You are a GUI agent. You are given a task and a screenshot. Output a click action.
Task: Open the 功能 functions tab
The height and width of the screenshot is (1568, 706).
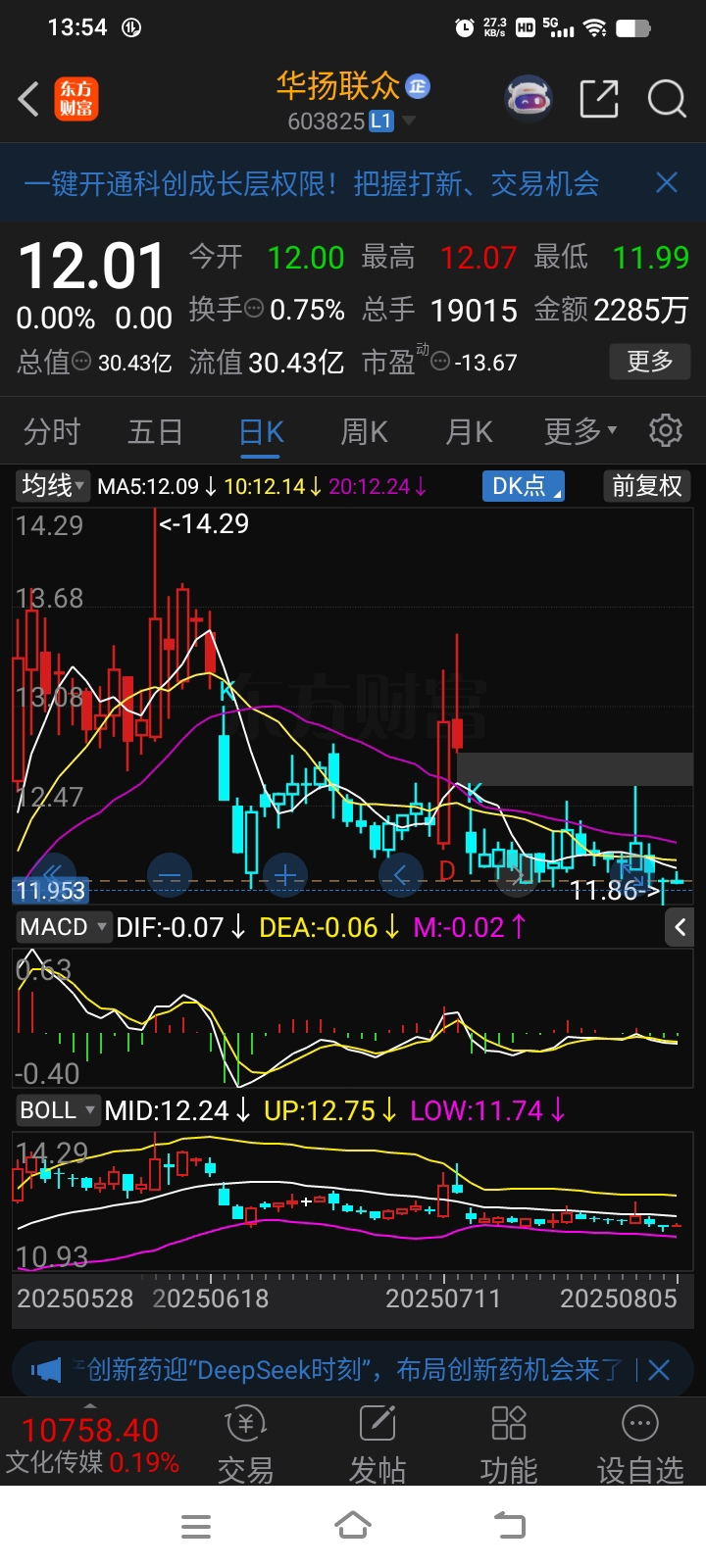click(x=509, y=1445)
